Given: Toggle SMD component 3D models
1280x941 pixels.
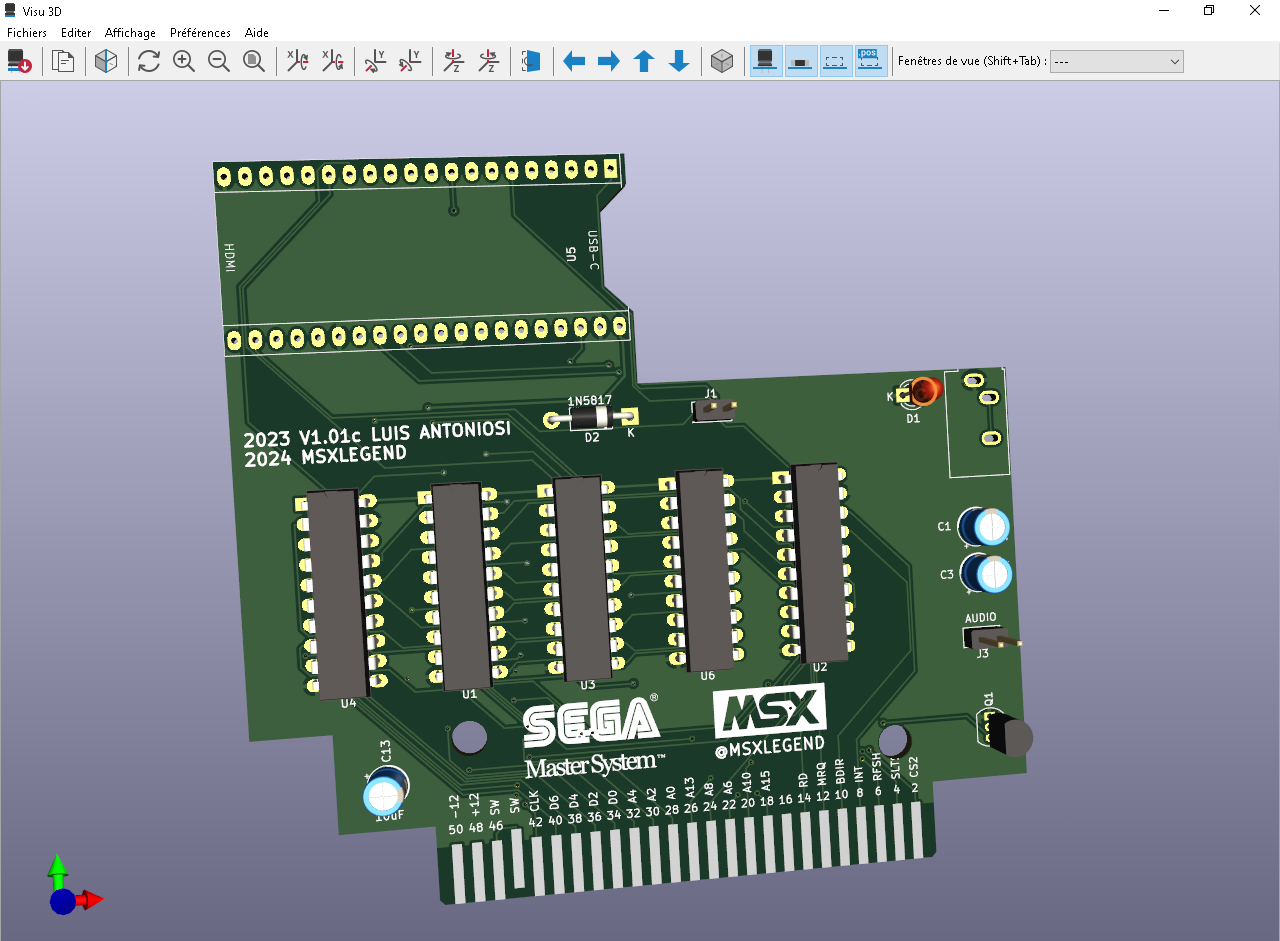Looking at the screenshot, I should pyautogui.click(x=801, y=61).
